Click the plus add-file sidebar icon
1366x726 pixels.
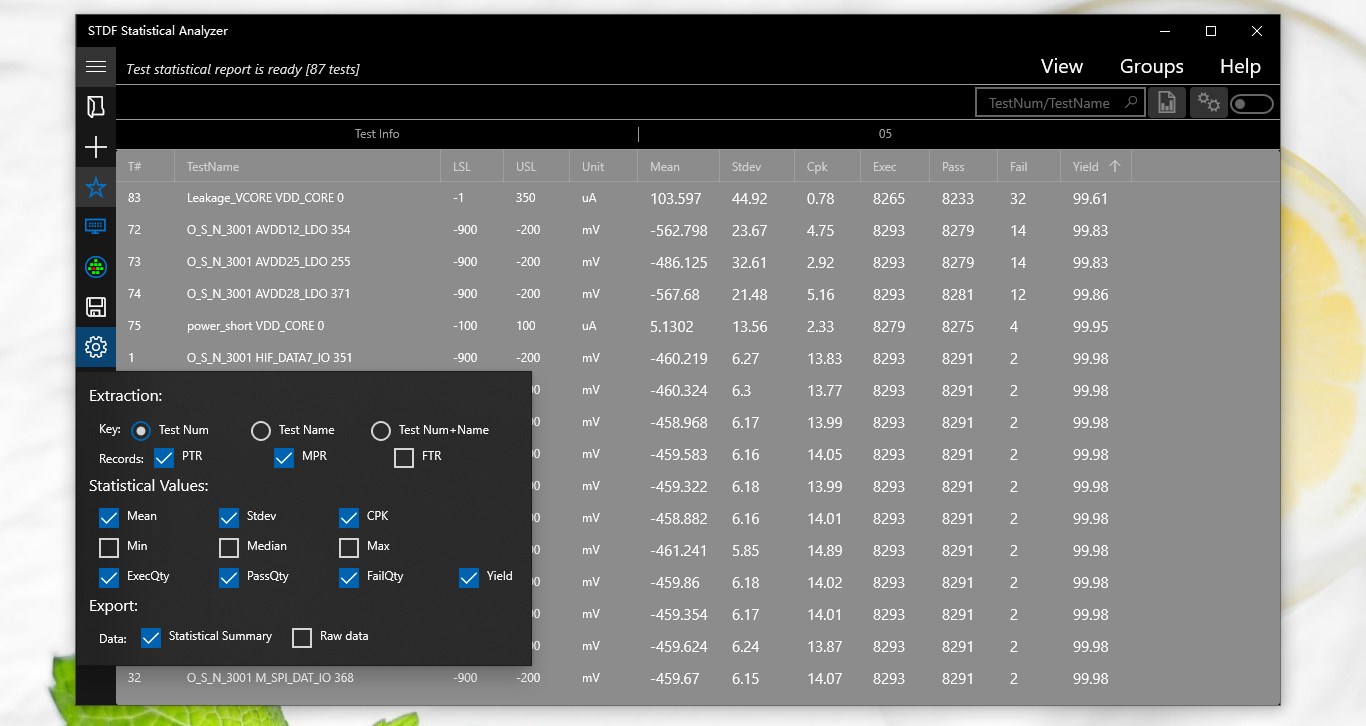(96, 148)
